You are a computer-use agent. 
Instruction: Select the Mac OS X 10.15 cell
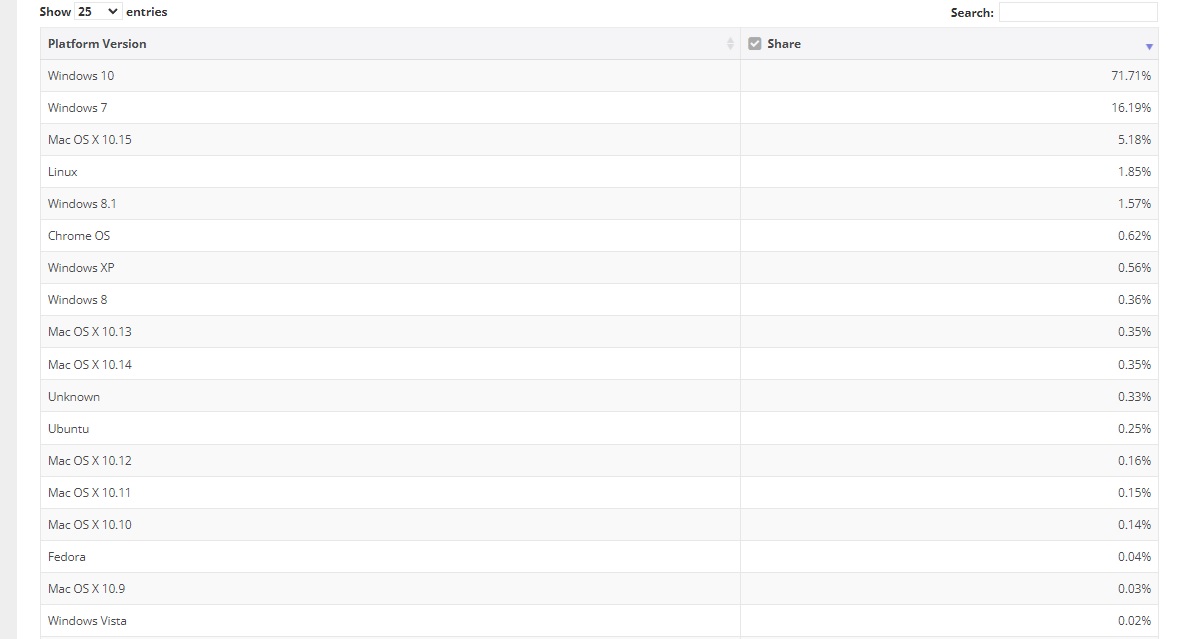[x=390, y=140]
